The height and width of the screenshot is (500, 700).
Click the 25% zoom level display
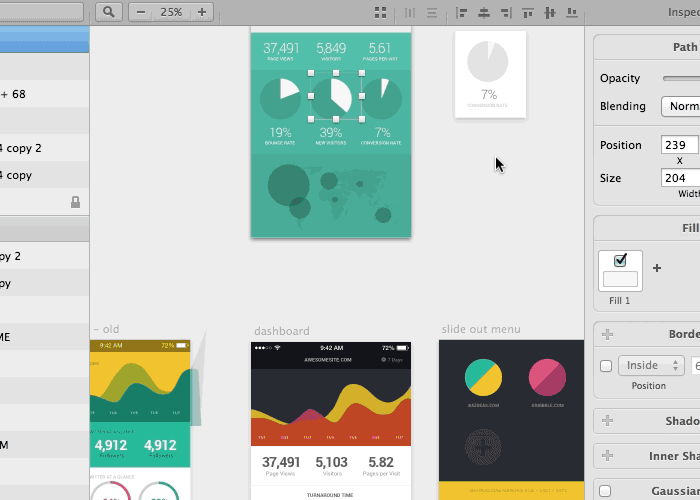click(x=171, y=12)
